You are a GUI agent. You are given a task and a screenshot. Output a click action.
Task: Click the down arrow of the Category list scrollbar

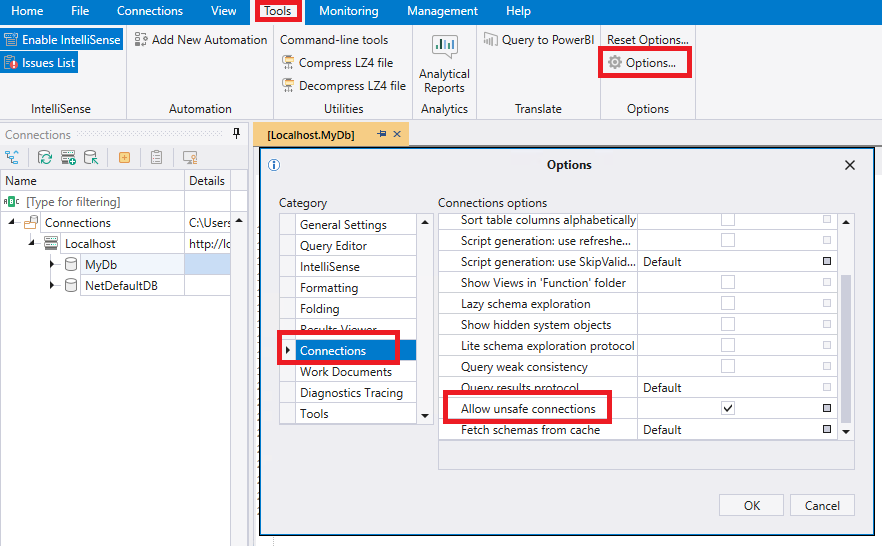425,416
